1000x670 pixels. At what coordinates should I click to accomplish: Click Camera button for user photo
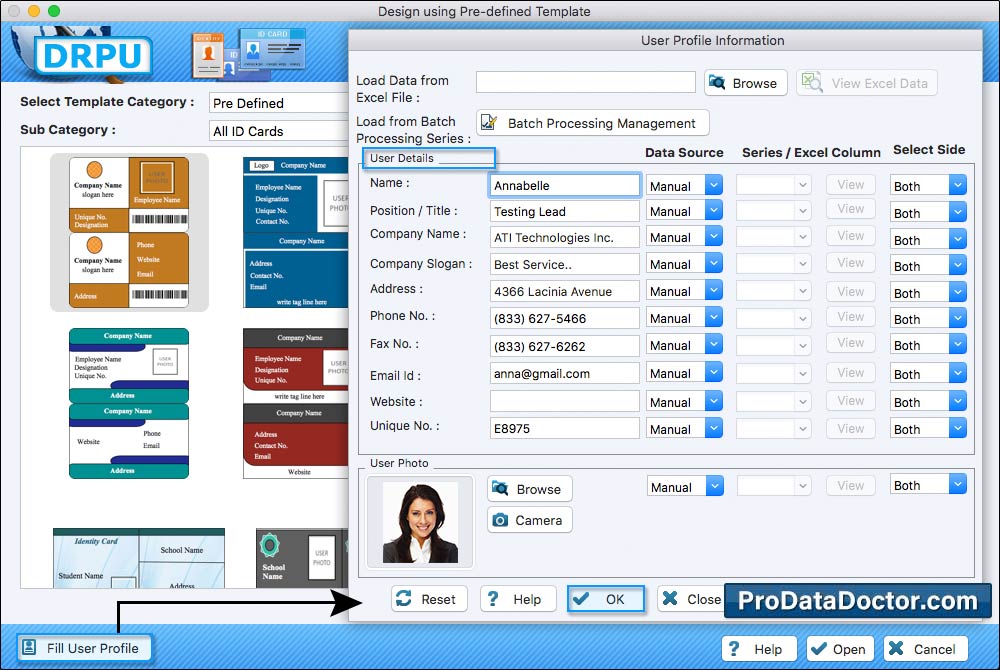coord(529,520)
